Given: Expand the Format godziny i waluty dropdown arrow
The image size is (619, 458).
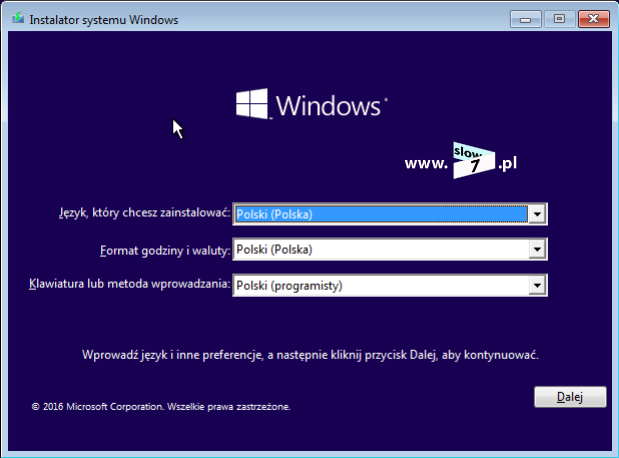Looking at the screenshot, I should [x=537, y=249].
